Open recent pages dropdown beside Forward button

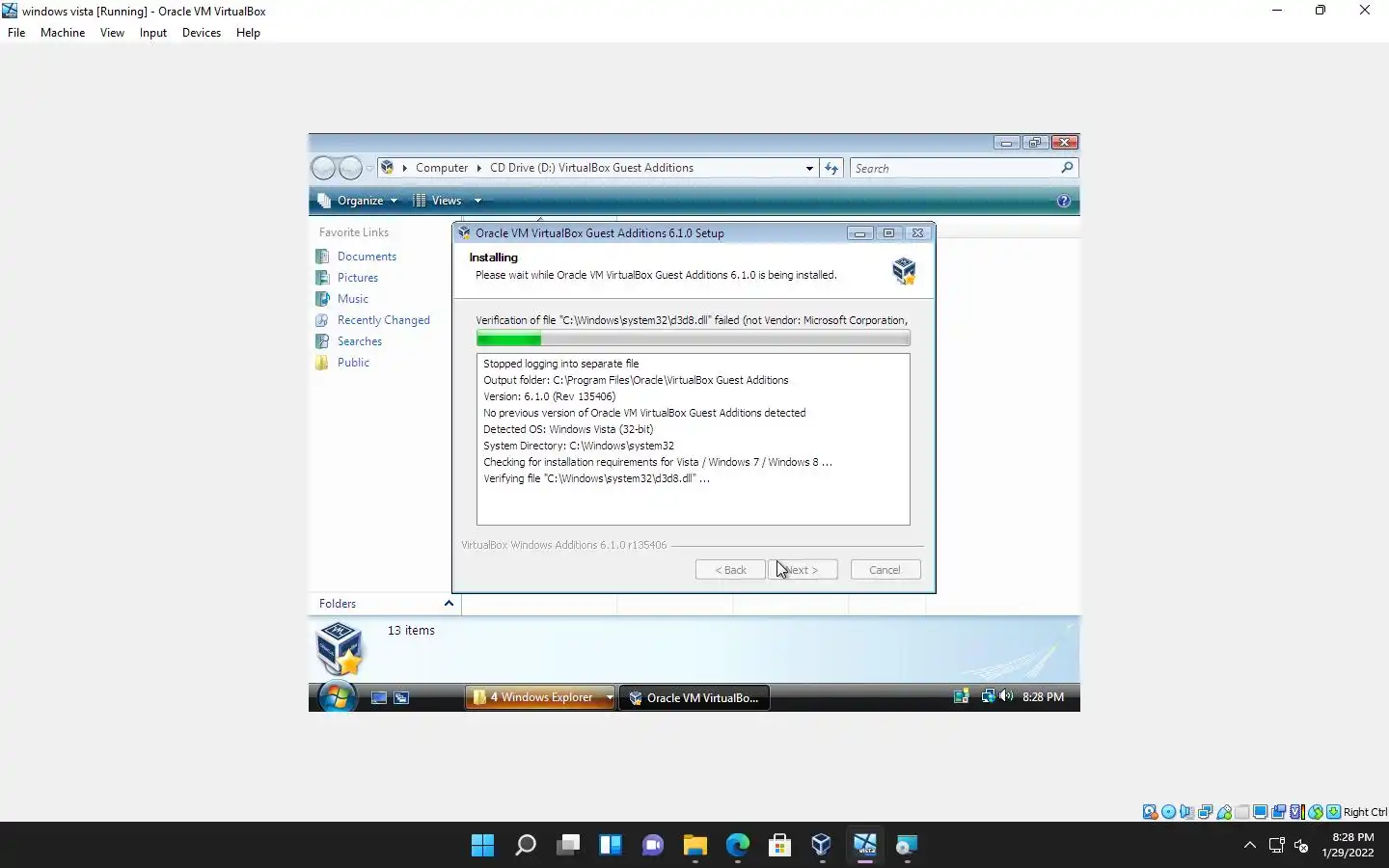(369, 169)
